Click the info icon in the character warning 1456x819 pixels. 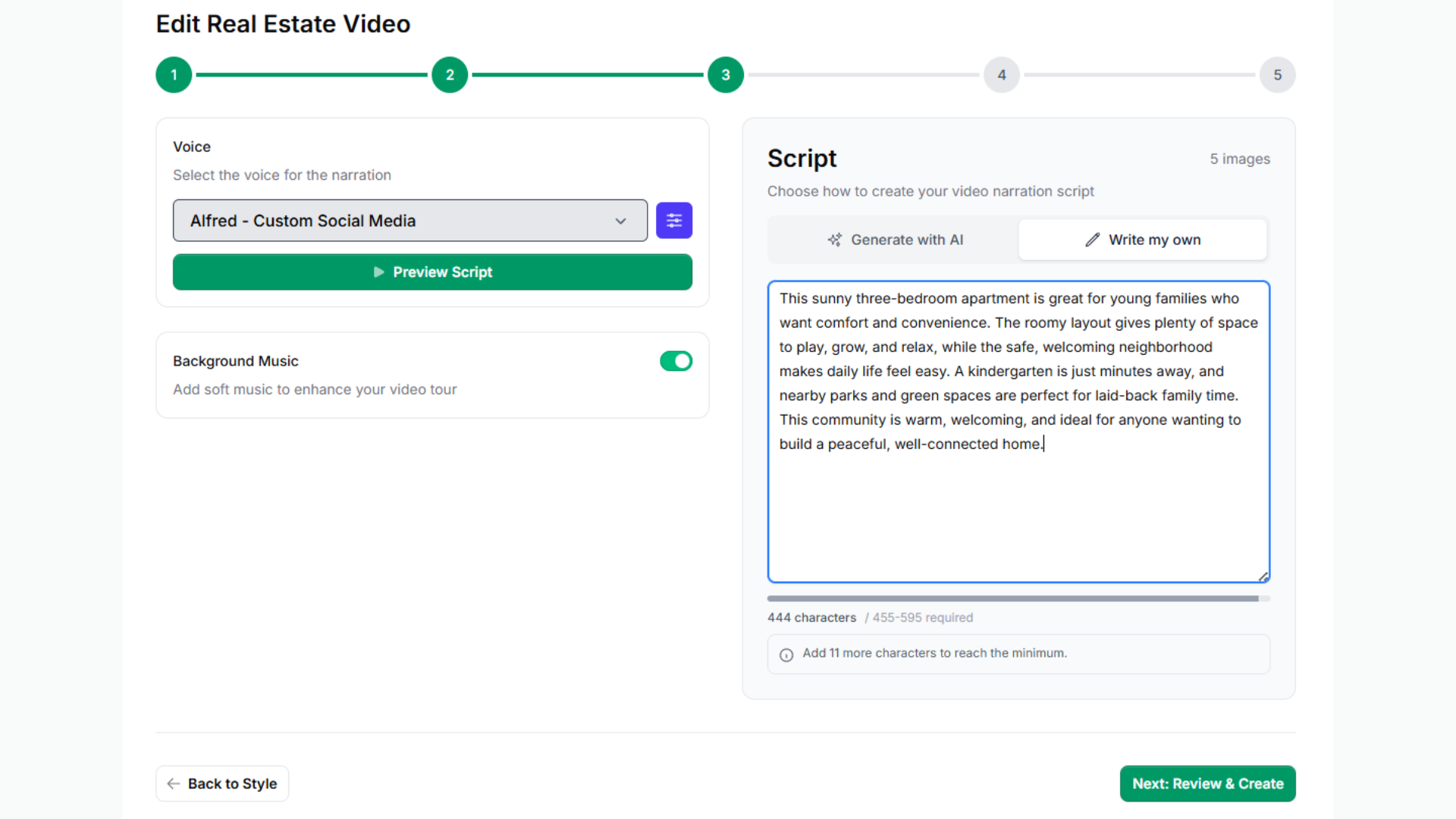(x=786, y=655)
